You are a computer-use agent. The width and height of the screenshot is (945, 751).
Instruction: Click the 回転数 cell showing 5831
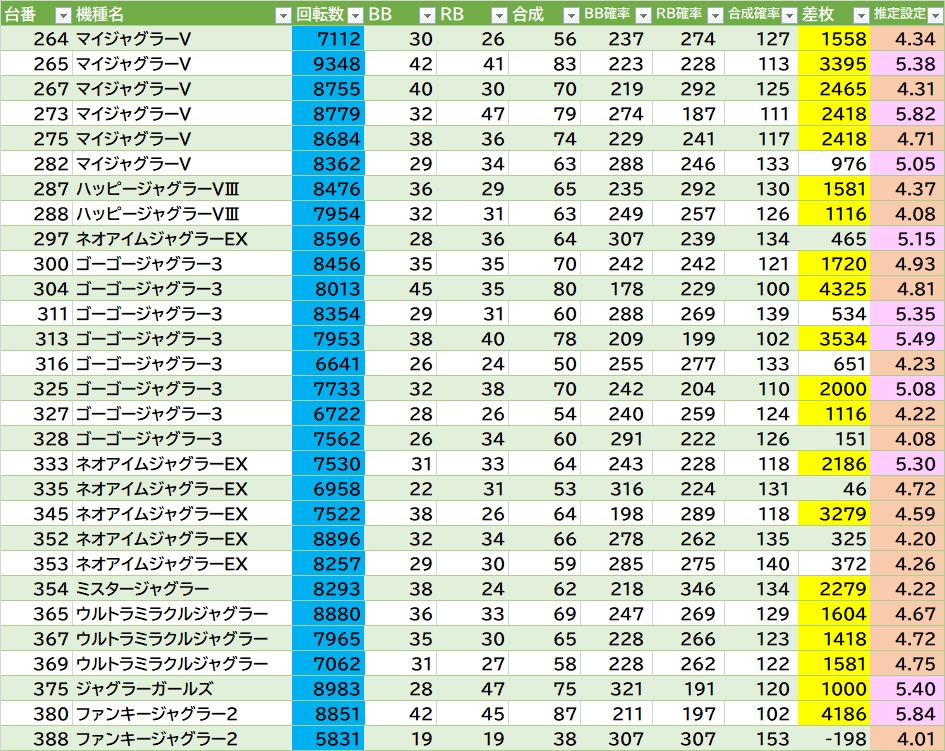pos(329,739)
